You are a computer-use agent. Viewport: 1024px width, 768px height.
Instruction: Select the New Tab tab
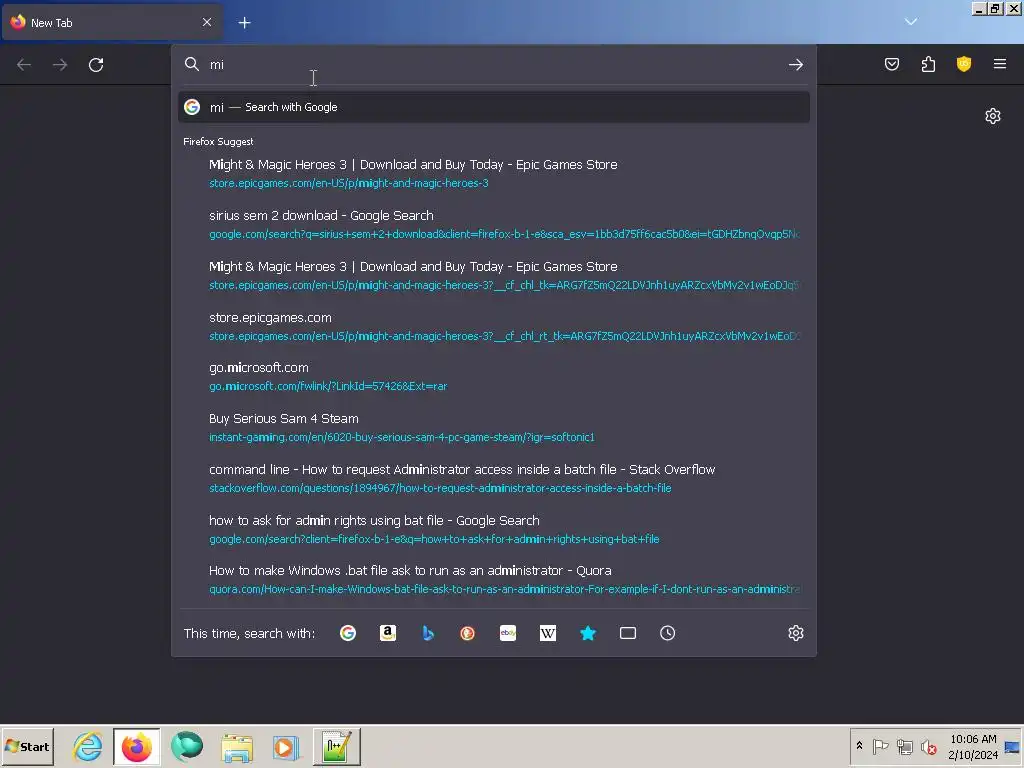(x=112, y=23)
